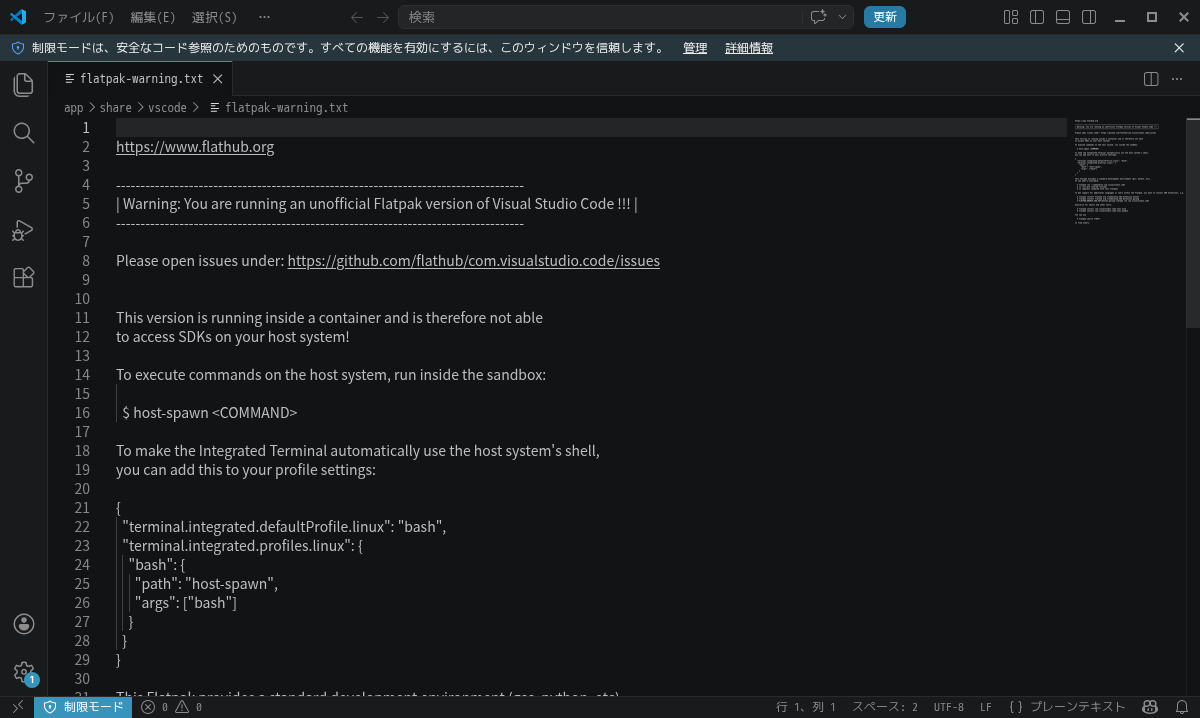This screenshot has width=1200, height=718.
Task: Open the Source Control view
Action: 24,181
